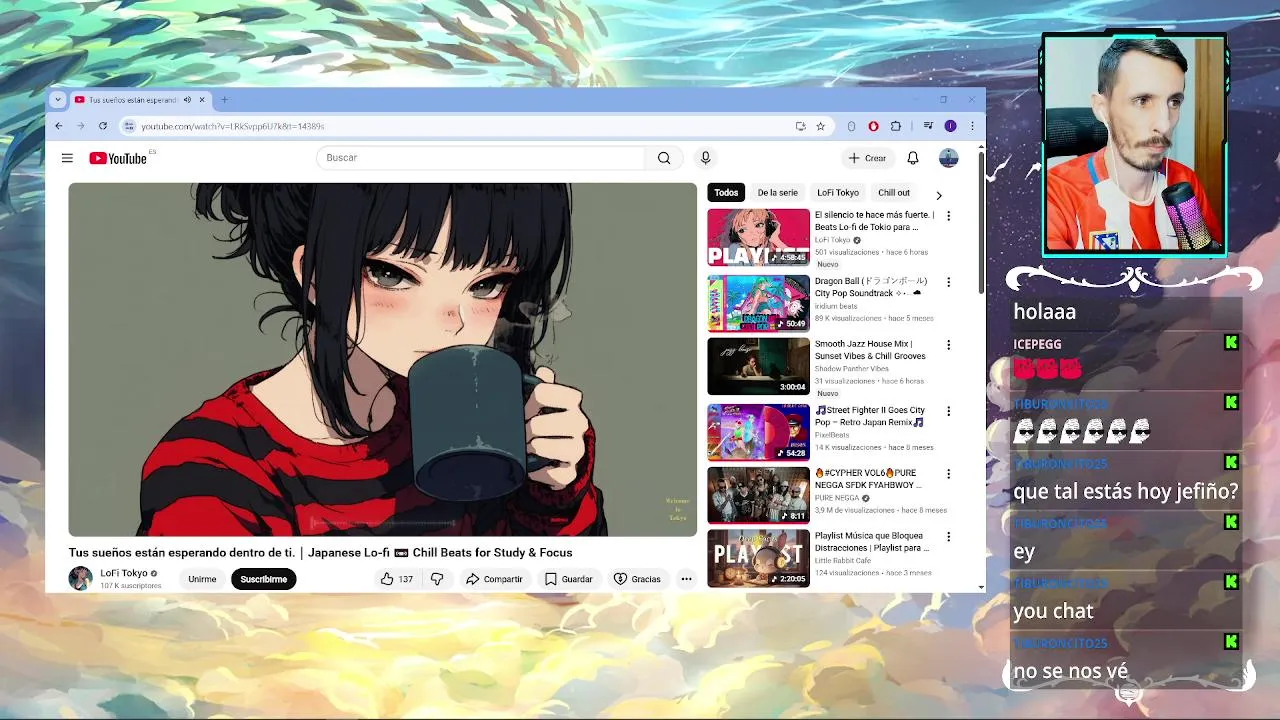Open a new browser tab
Screen dimensions: 1280x720
(224, 100)
